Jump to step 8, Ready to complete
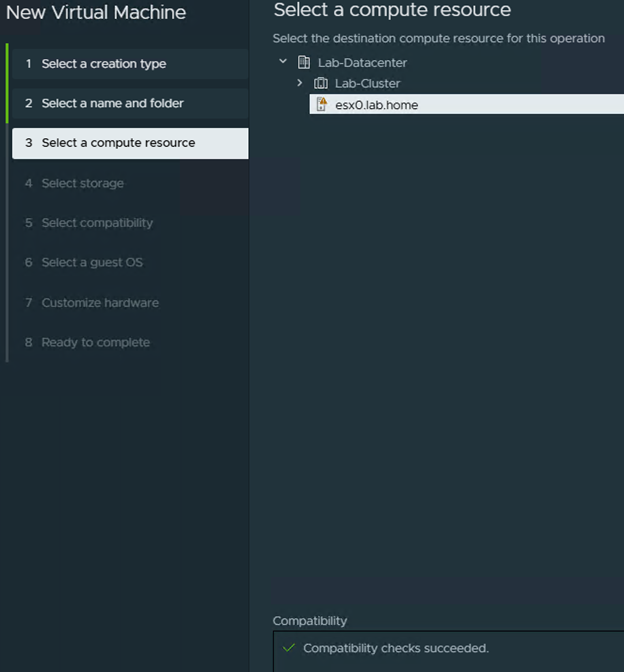The width and height of the screenshot is (624, 672). (x=95, y=342)
